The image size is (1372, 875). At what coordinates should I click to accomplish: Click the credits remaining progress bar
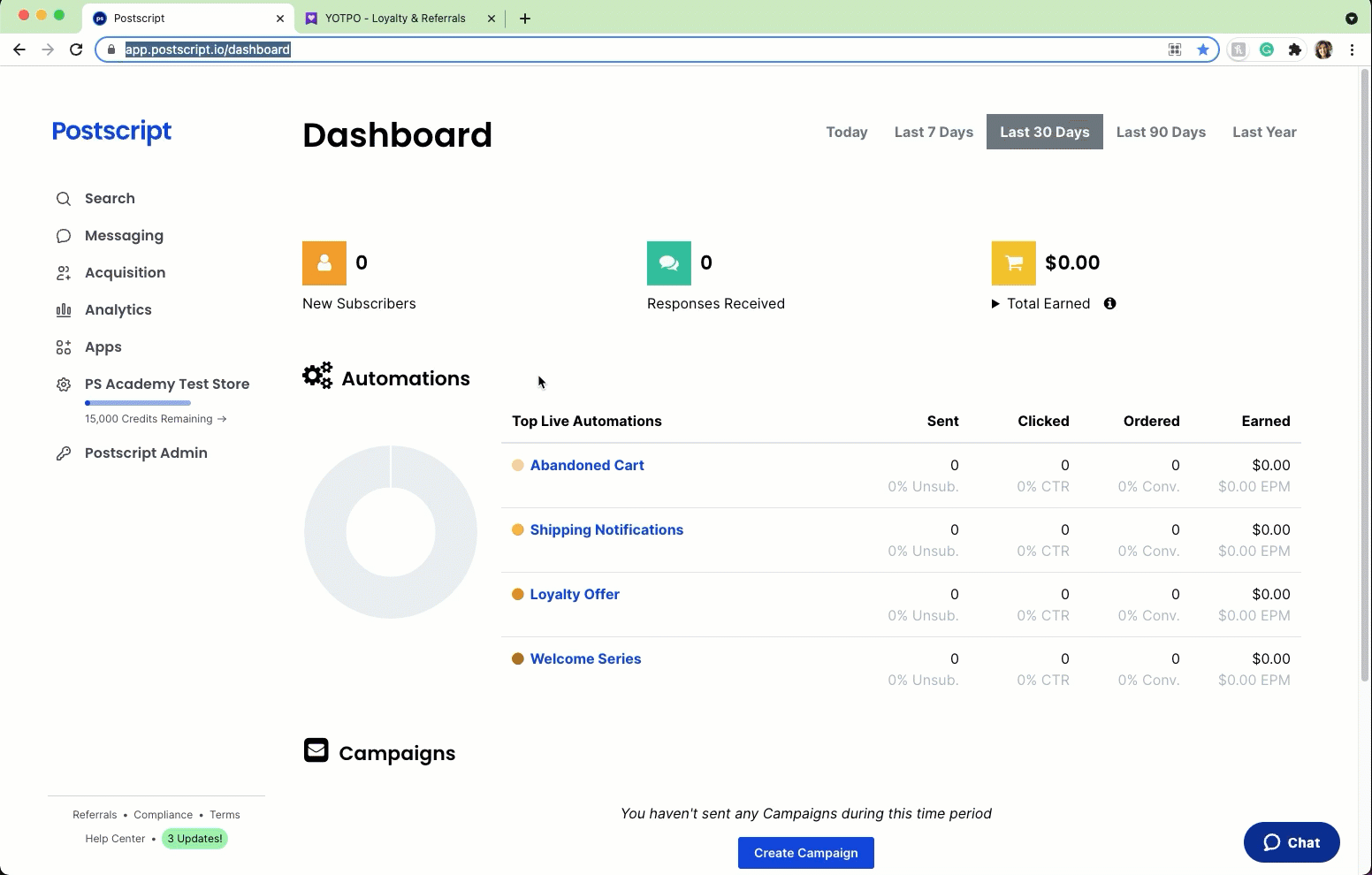tap(138, 403)
